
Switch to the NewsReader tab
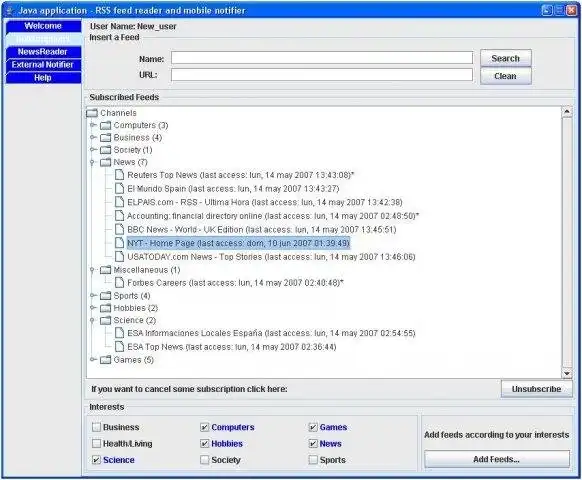pyautogui.click(x=43, y=52)
